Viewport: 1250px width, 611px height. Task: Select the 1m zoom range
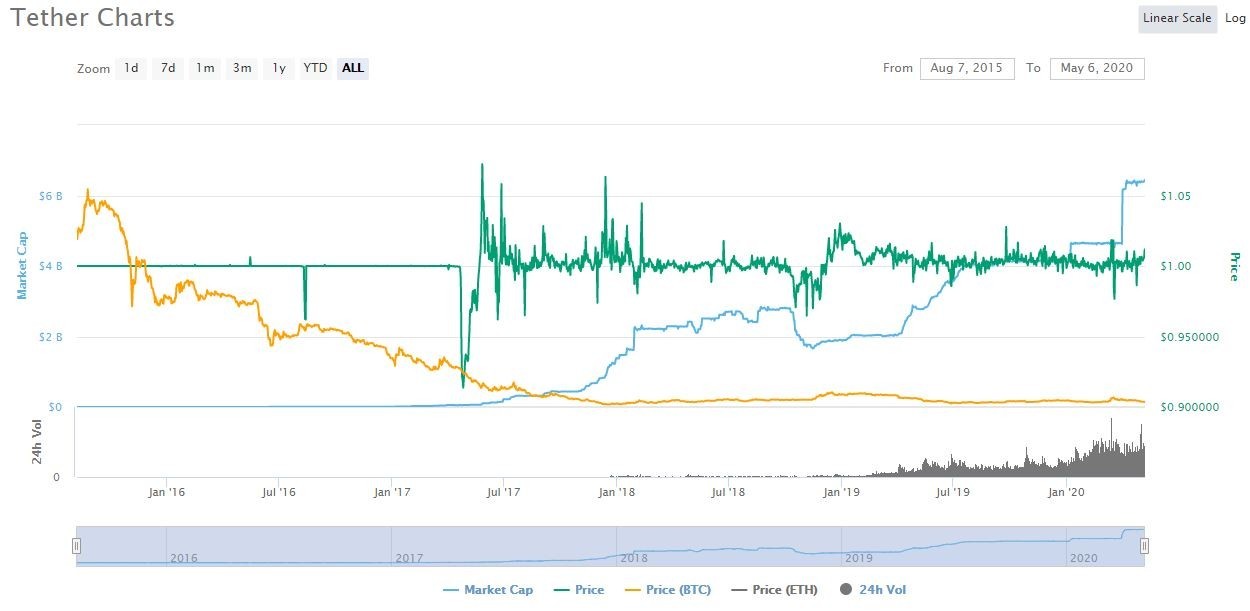click(x=205, y=68)
